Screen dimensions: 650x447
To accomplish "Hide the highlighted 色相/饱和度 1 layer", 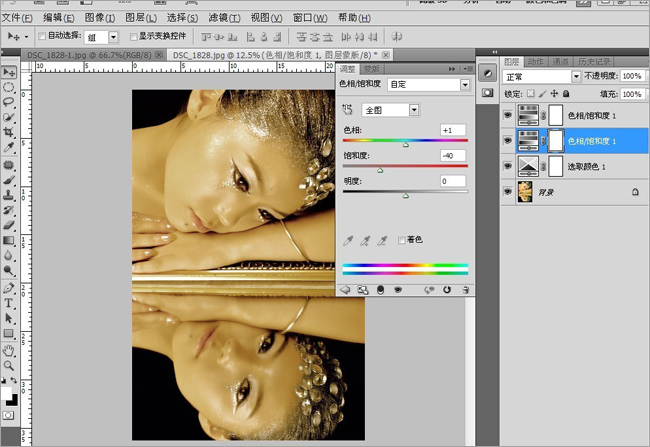I will 508,141.
